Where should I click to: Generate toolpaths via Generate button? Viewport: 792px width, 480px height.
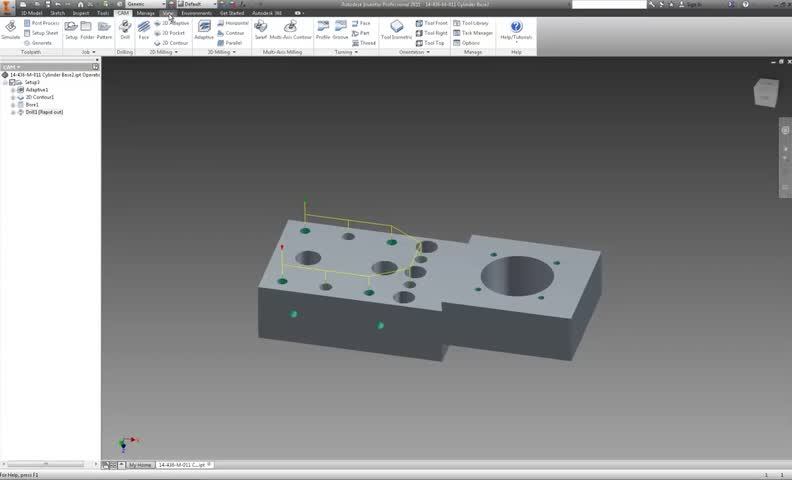pyautogui.click(x=38, y=43)
